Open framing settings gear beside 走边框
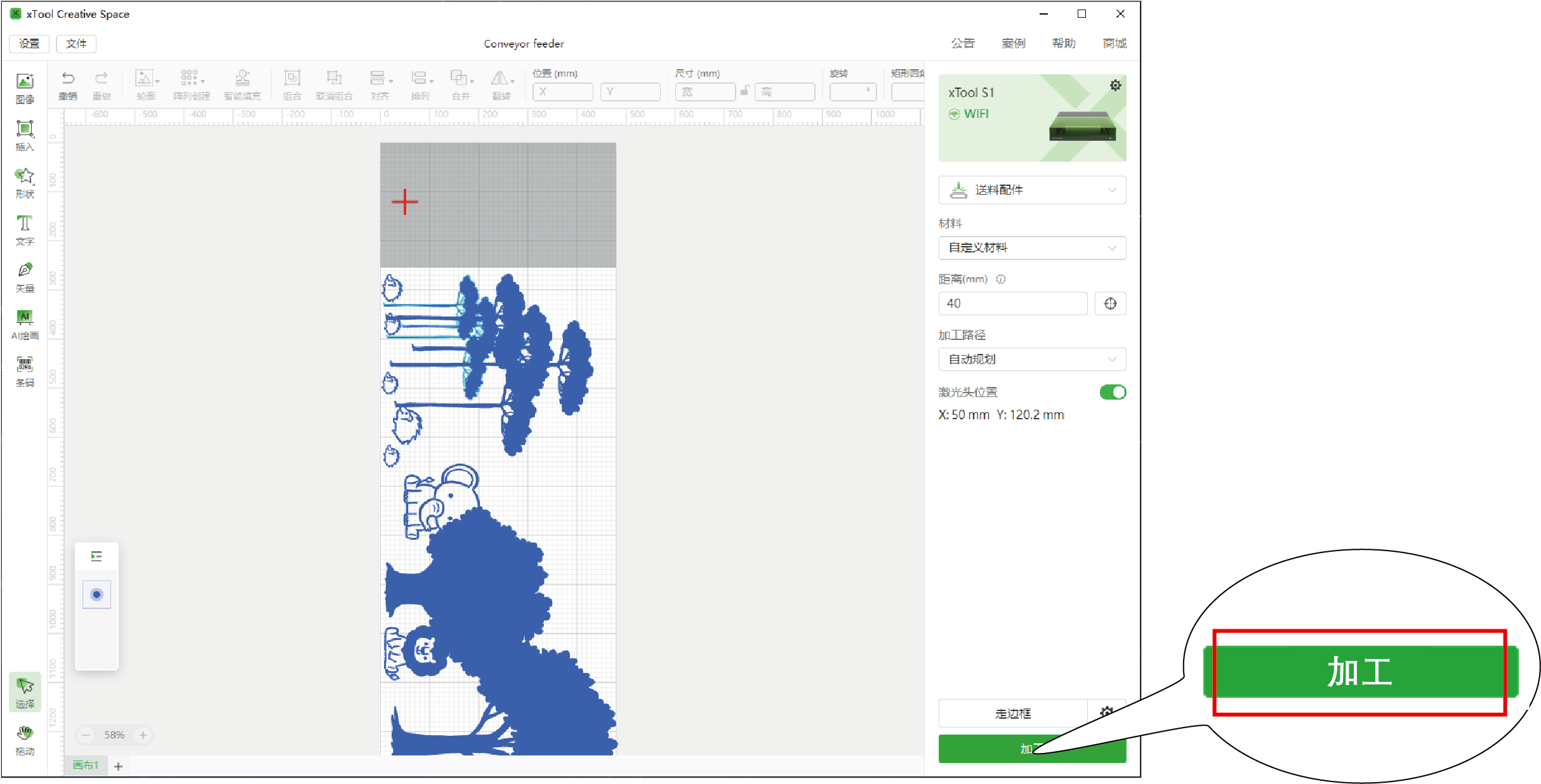The width and height of the screenshot is (1541, 784). point(1107,712)
